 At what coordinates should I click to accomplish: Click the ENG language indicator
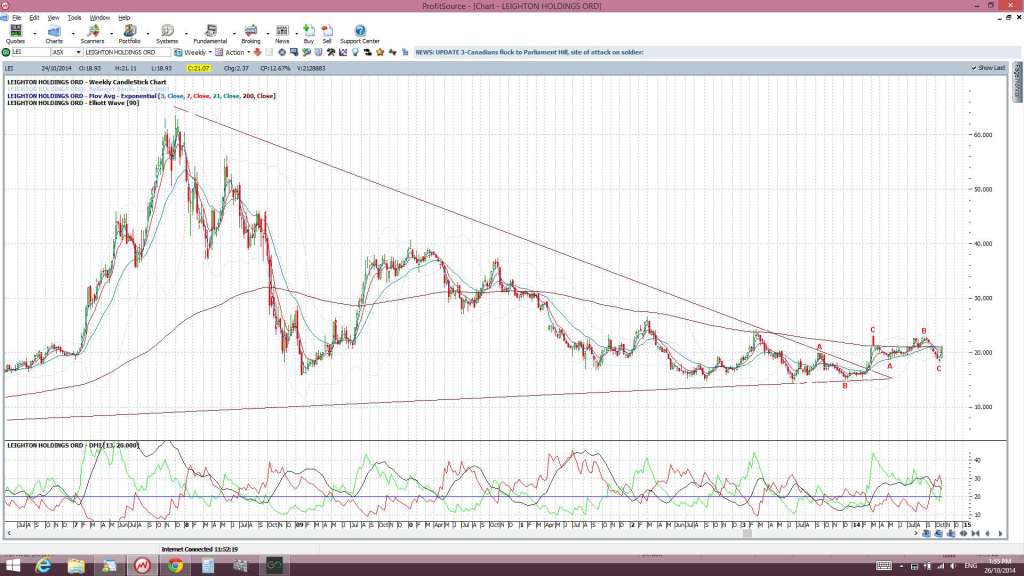[x=970, y=566]
